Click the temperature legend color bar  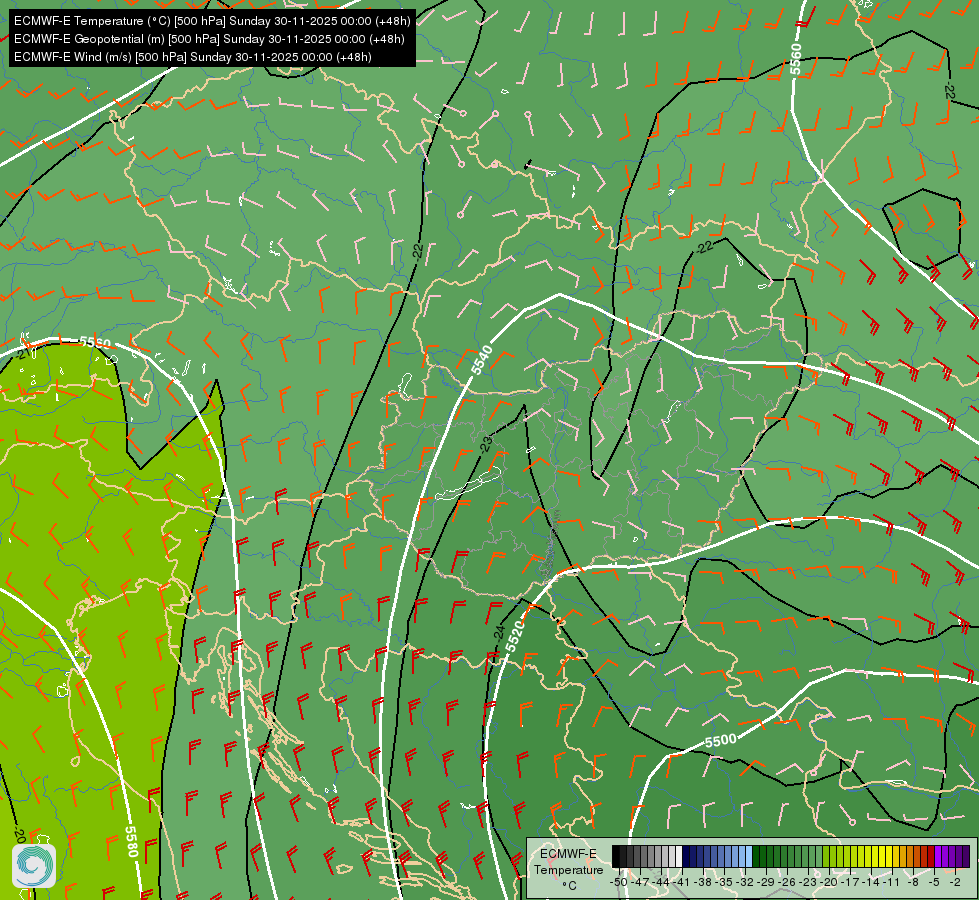[790, 856]
